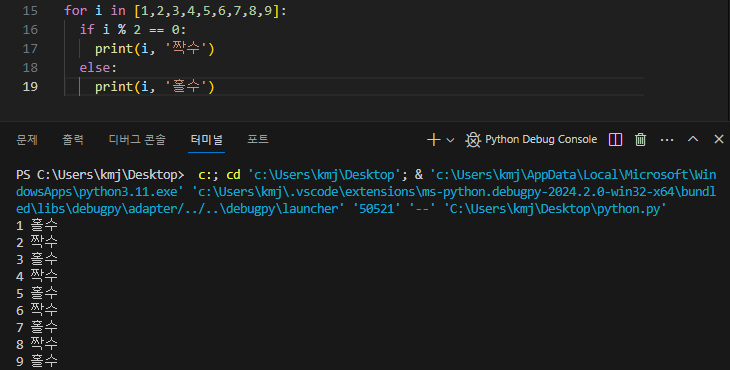The width and height of the screenshot is (730, 370).
Task: Select the 디버그 콘솔 tab
Action: tap(137, 139)
